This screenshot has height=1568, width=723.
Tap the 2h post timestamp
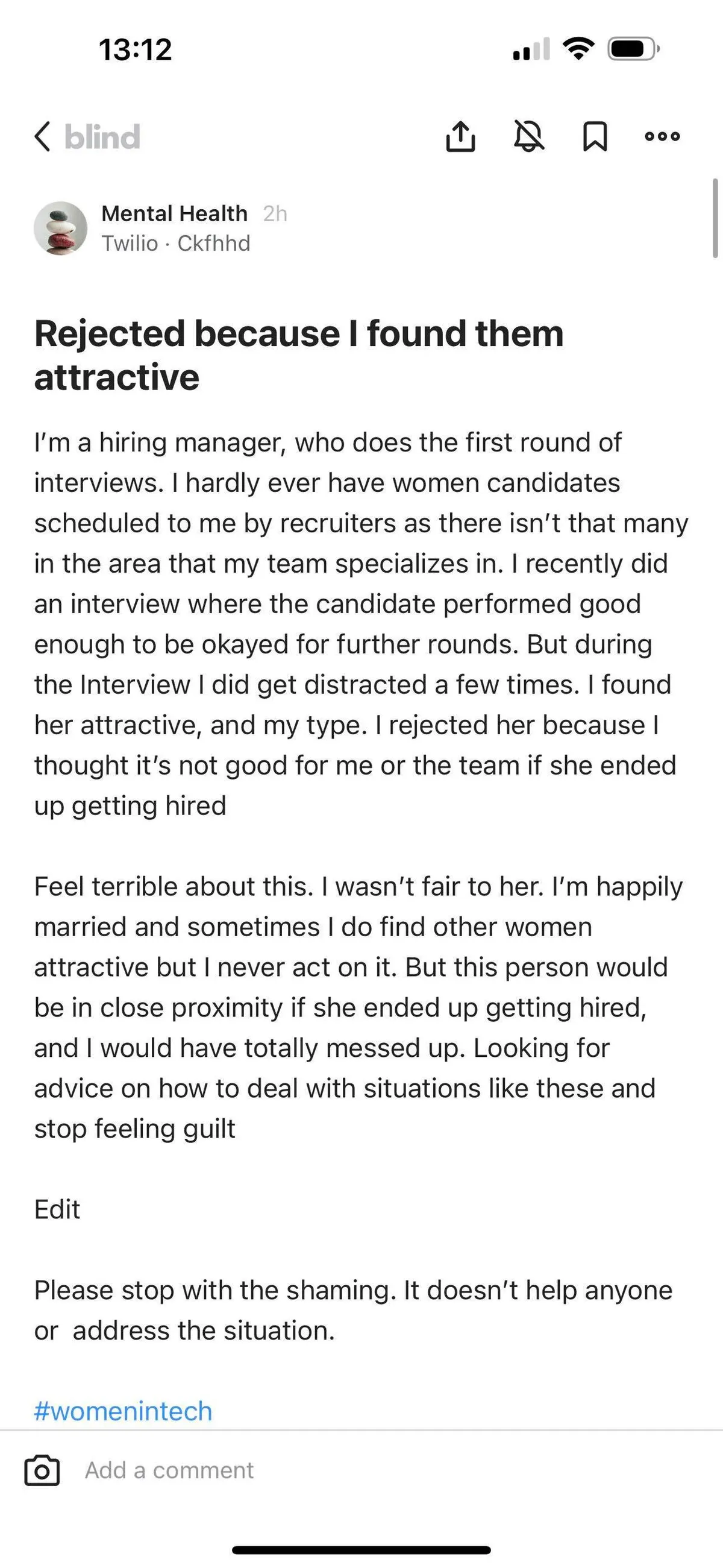(275, 213)
